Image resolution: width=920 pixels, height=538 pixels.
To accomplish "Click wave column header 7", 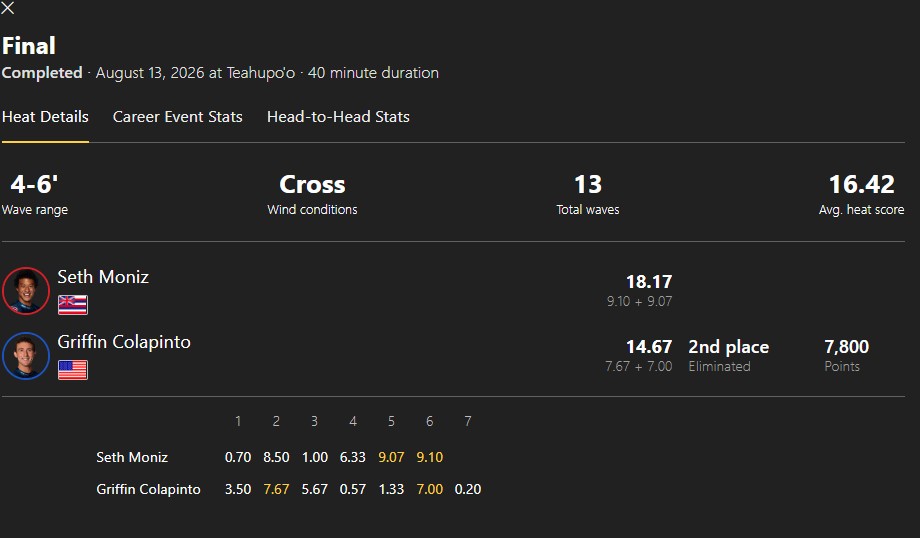I will (468, 421).
